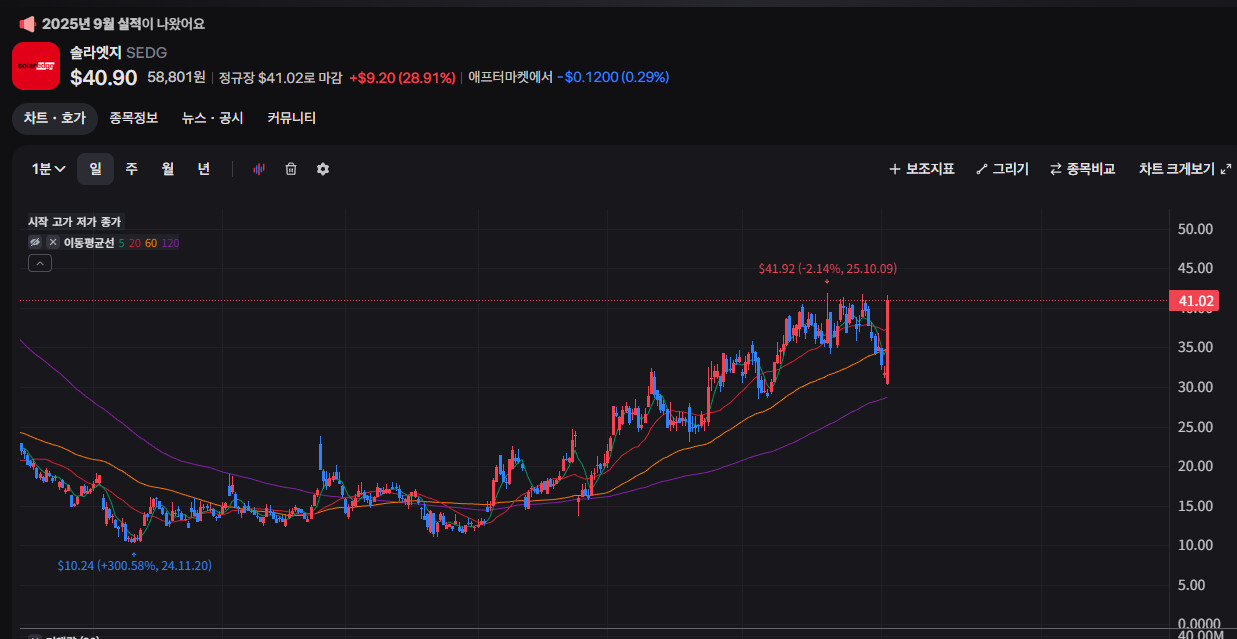Screen dimensions: 1237x639
Task: Open 그리기 drawing tools
Action: click(x=1002, y=169)
